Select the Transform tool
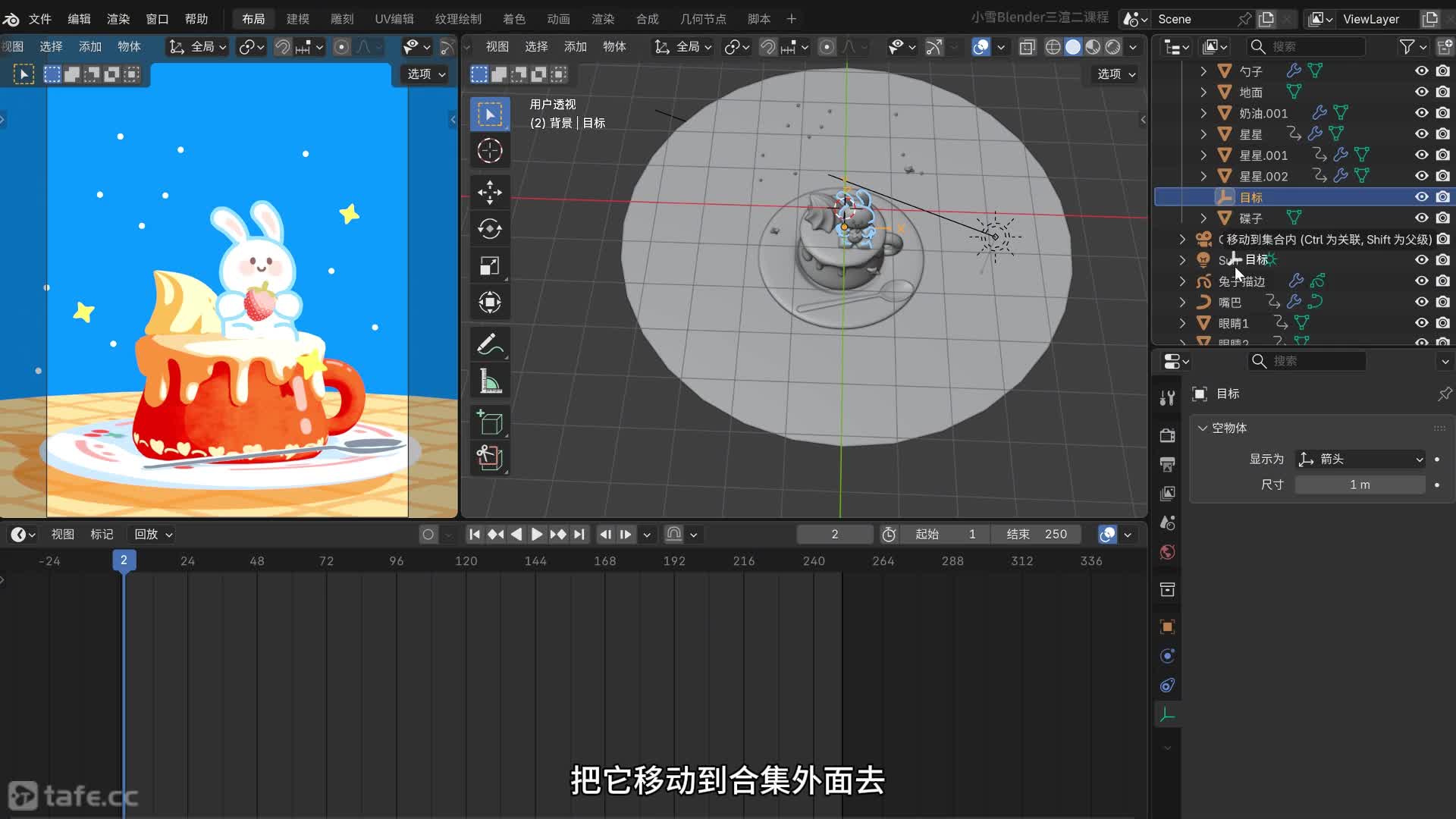This screenshot has height=819, width=1456. pos(490,303)
